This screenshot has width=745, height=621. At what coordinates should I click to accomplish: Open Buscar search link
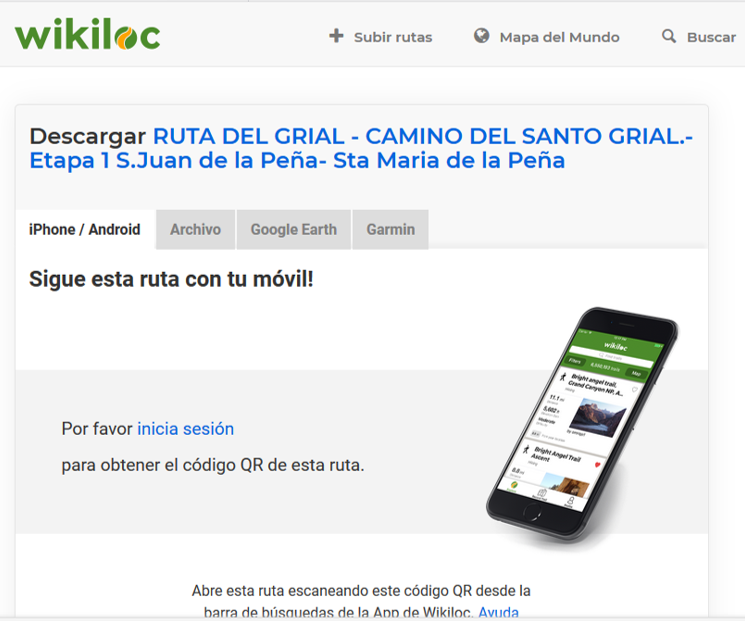tap(711, 37)
